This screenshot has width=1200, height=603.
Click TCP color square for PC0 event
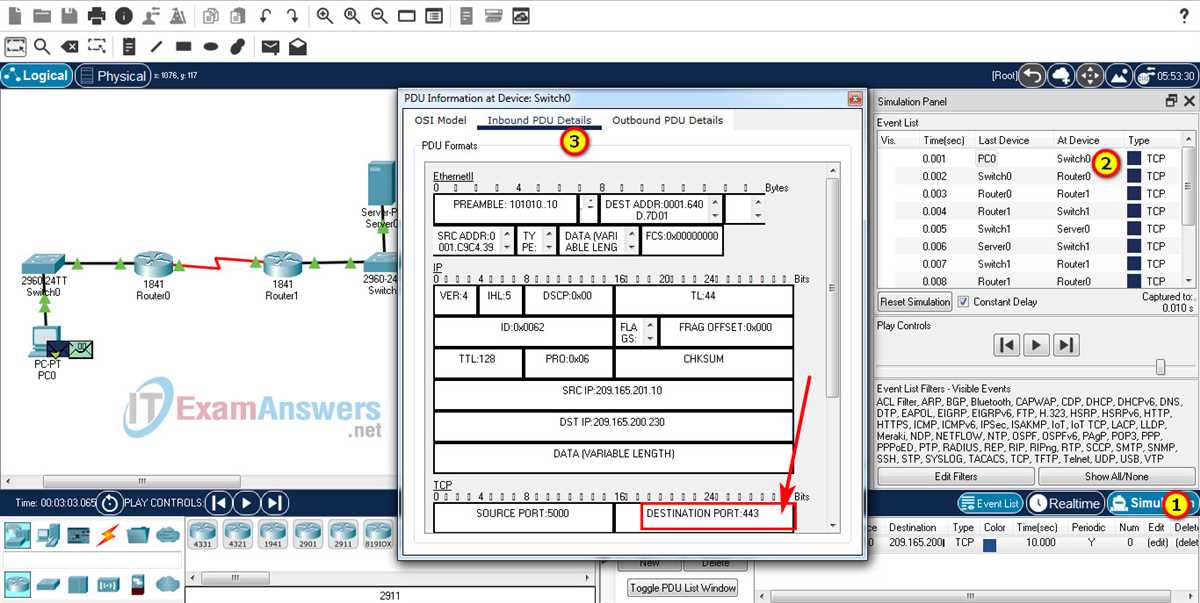[x=1134, y=158]
